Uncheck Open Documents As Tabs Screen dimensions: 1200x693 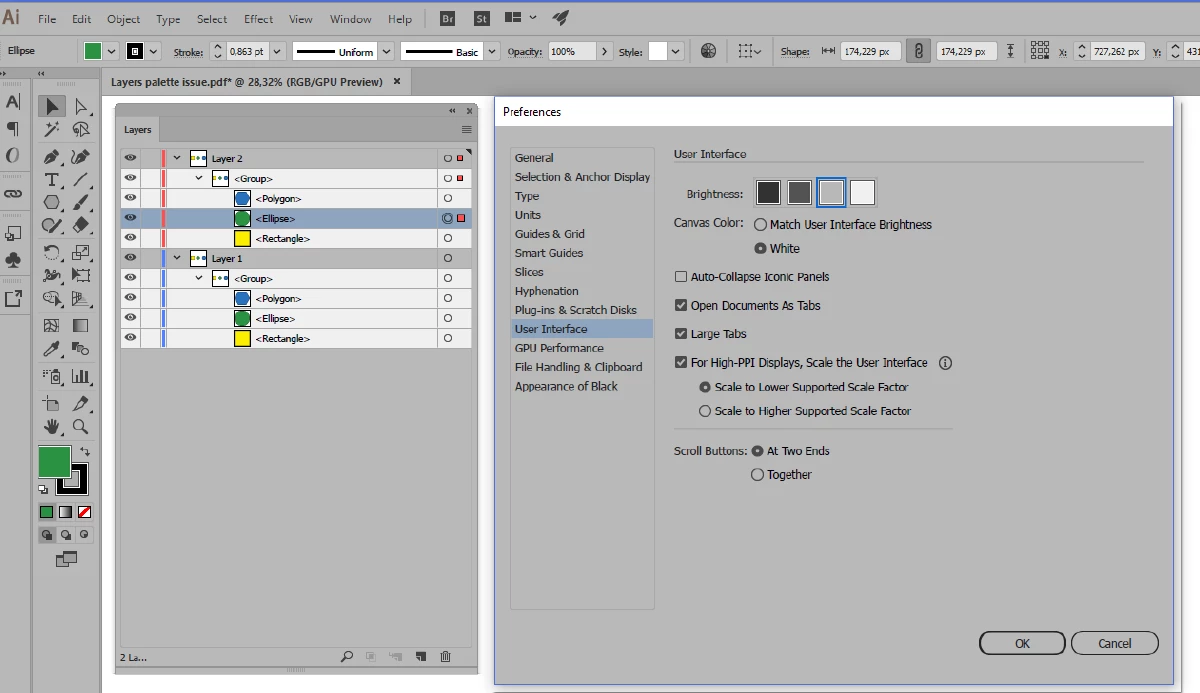(681, 306)
